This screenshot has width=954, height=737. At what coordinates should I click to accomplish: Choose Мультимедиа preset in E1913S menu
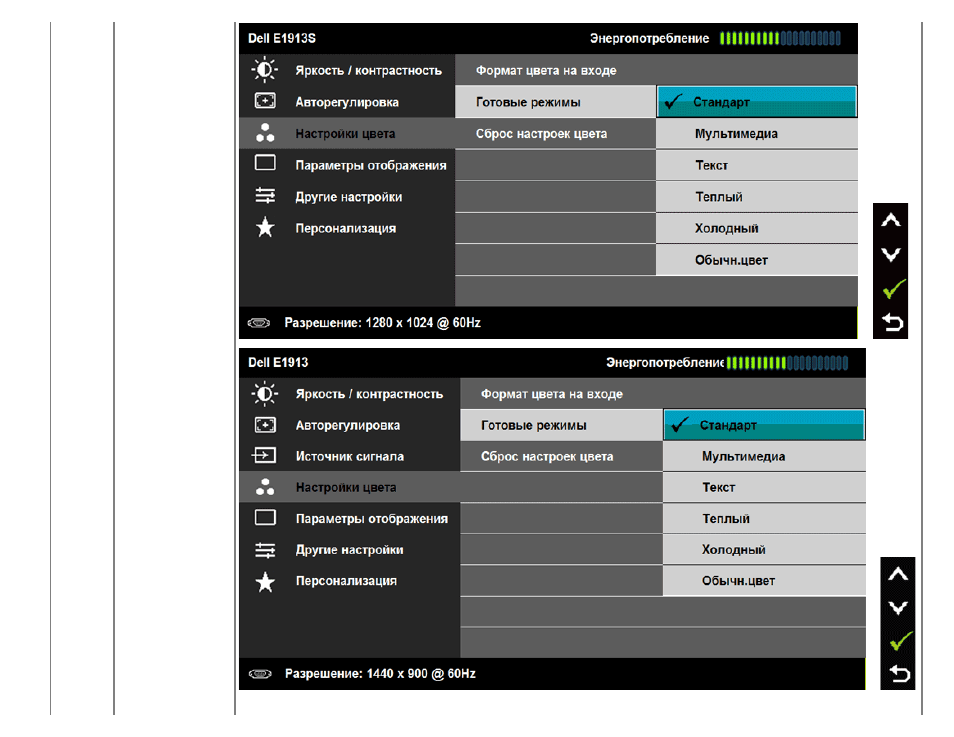[x=757, y=133]
